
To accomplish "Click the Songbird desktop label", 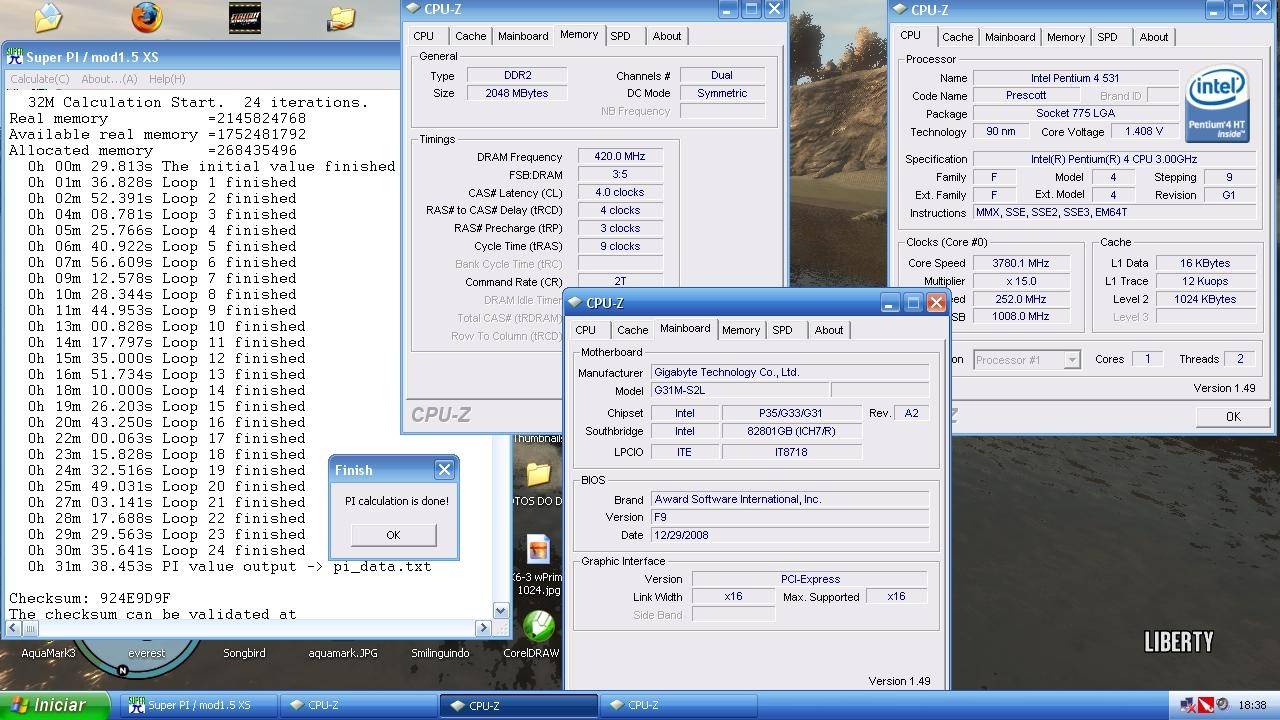I will [x=244, y=653].
